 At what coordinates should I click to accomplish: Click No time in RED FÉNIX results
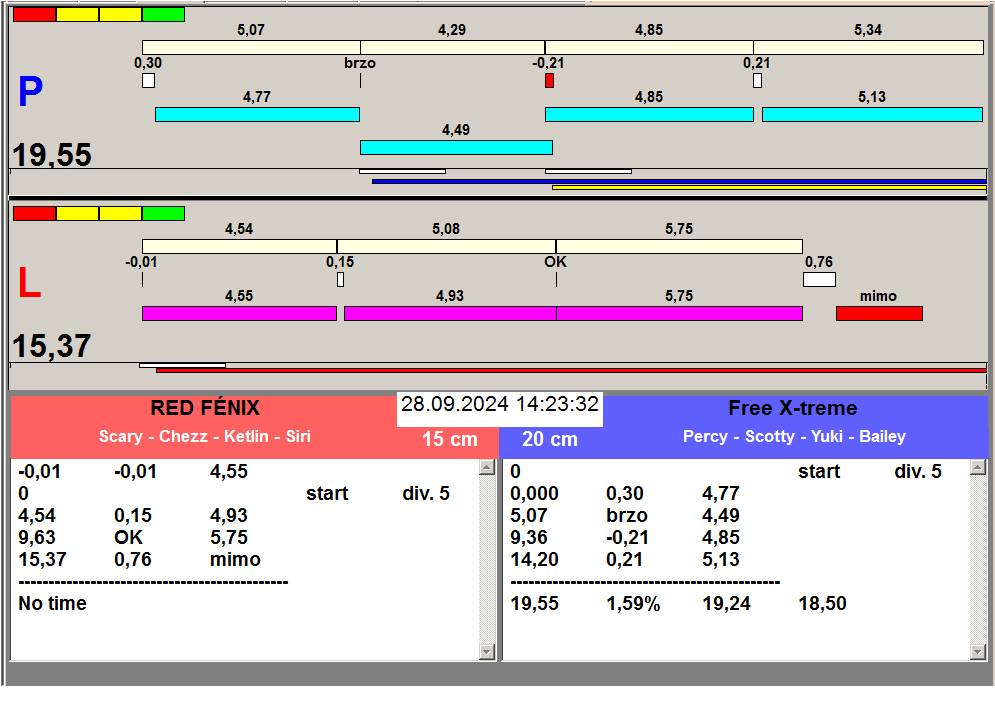tap(53, 604)
